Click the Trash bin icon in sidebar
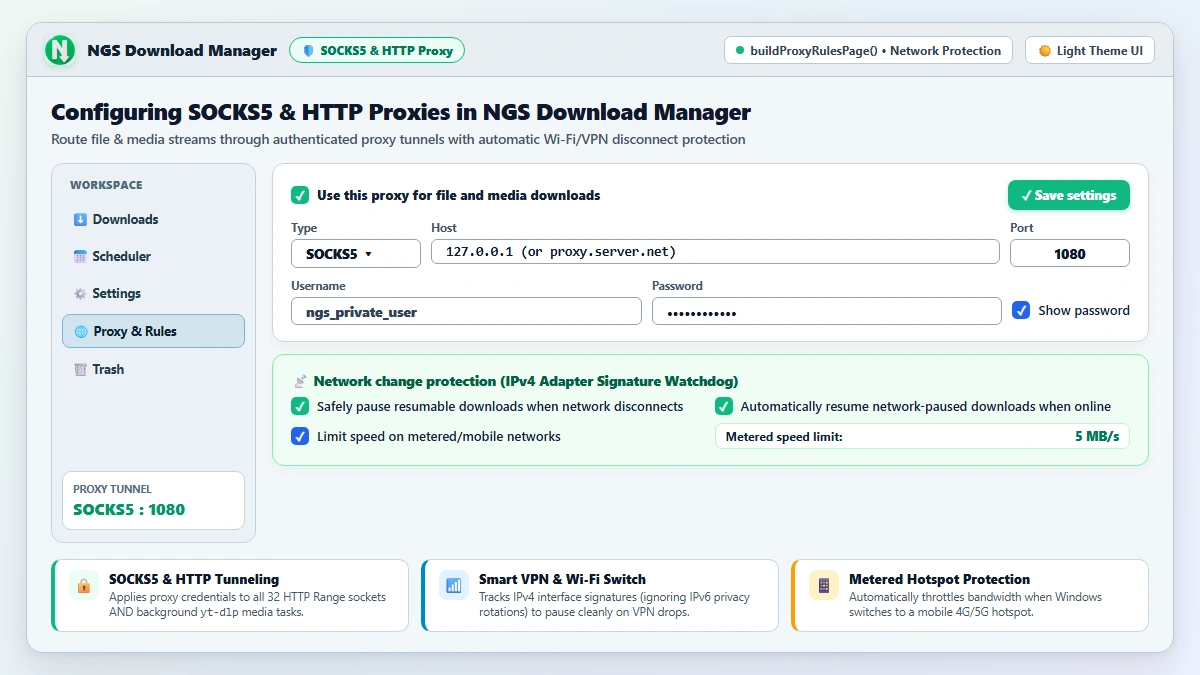 [x=81, y=369]
